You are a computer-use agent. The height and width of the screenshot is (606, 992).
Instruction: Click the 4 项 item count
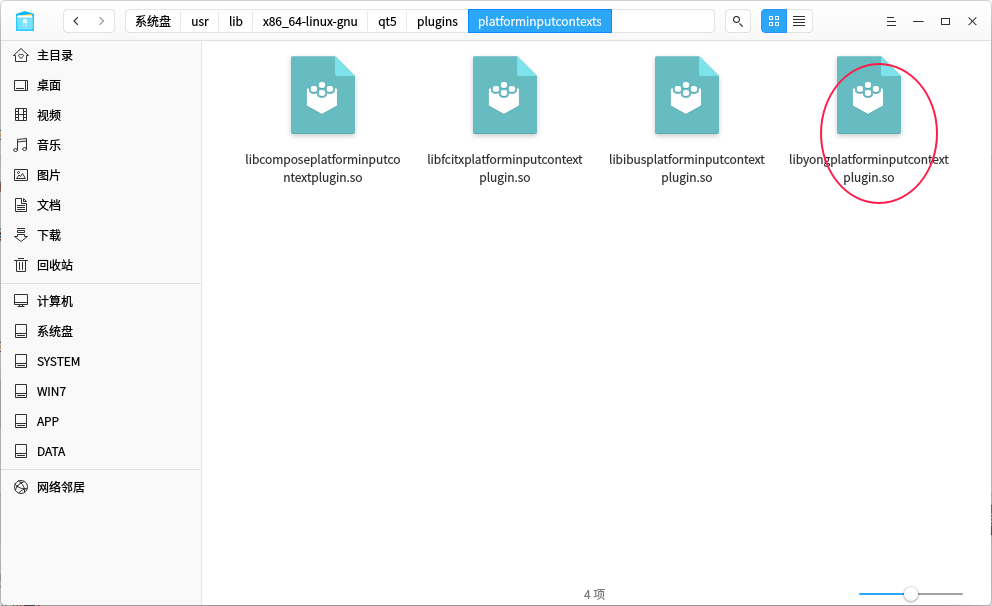click(594, 595)
